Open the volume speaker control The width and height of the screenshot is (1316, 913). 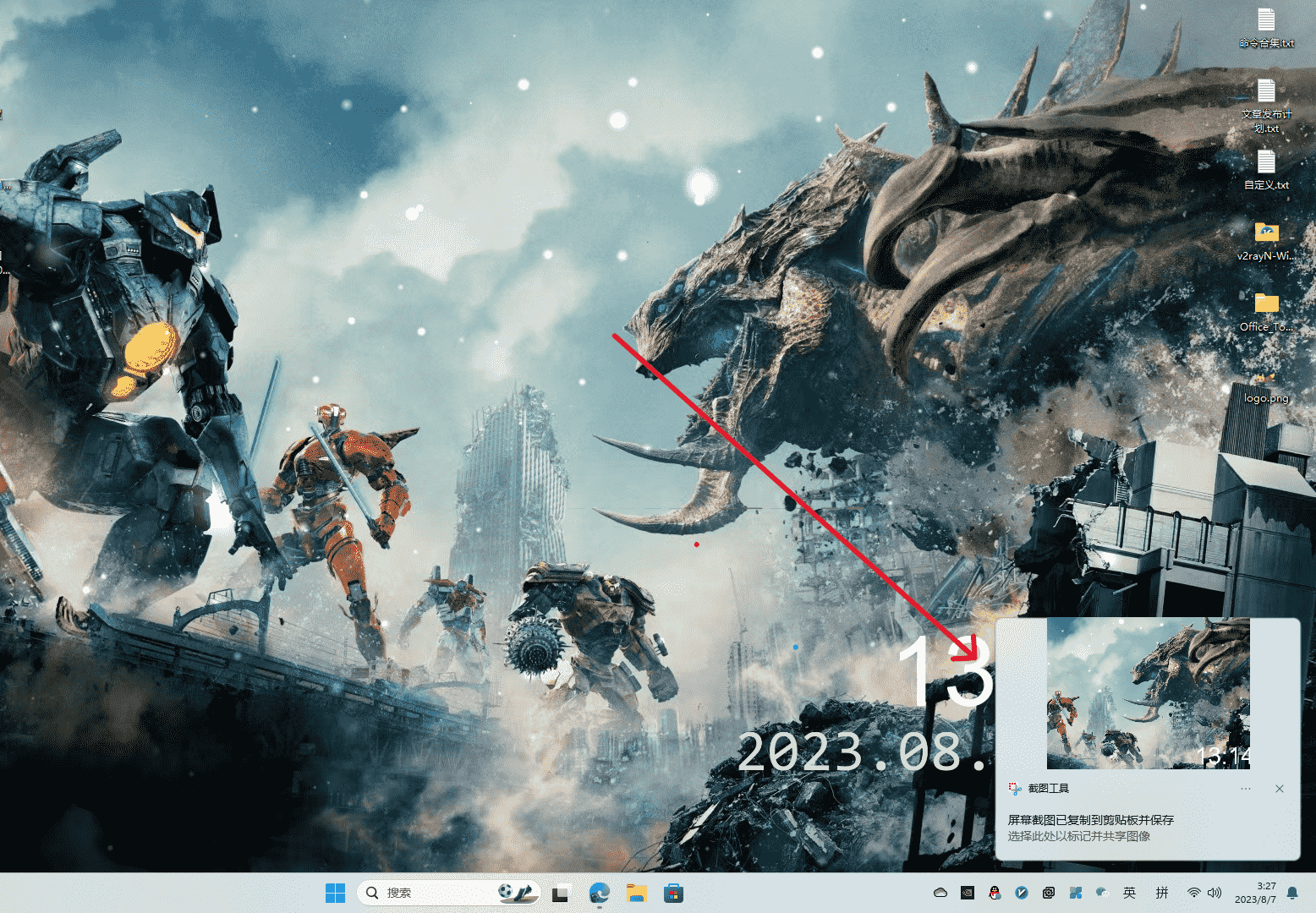pos(1215,893)
